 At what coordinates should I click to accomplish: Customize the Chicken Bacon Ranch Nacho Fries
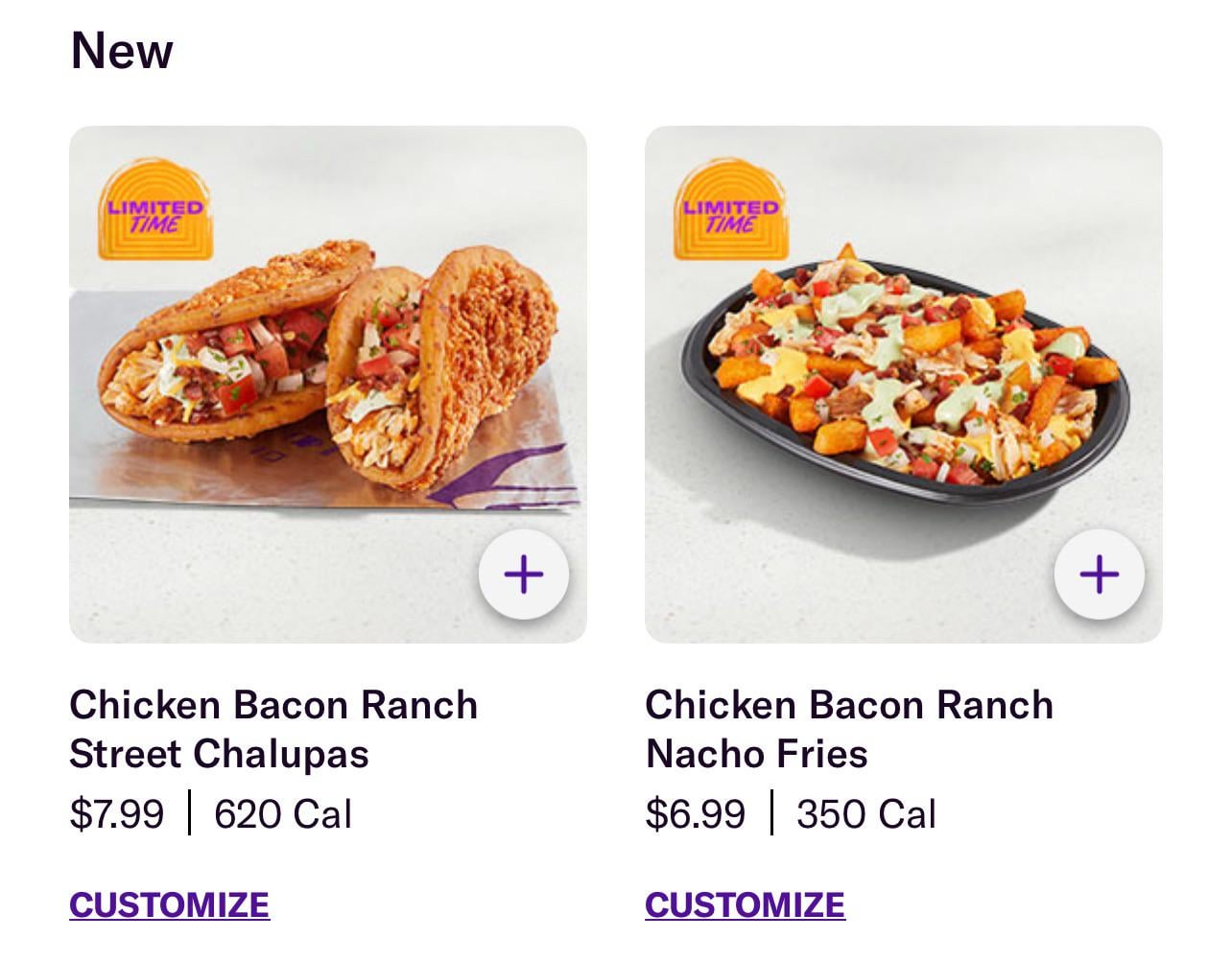(x=745, y=904)
